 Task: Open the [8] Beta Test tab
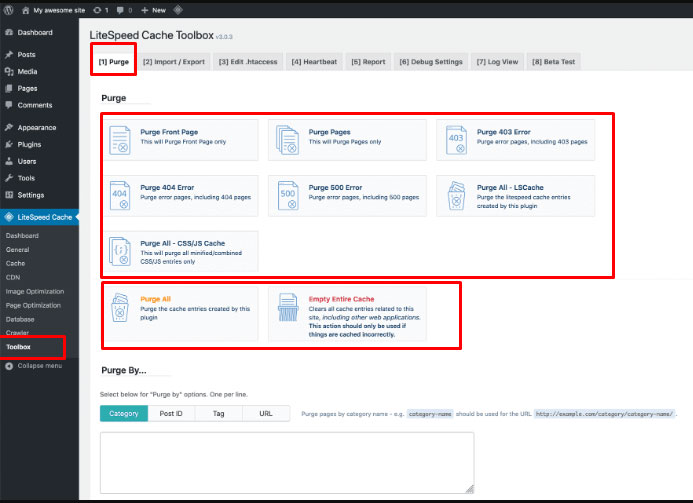pyautogui.click(x=553, y=62)
